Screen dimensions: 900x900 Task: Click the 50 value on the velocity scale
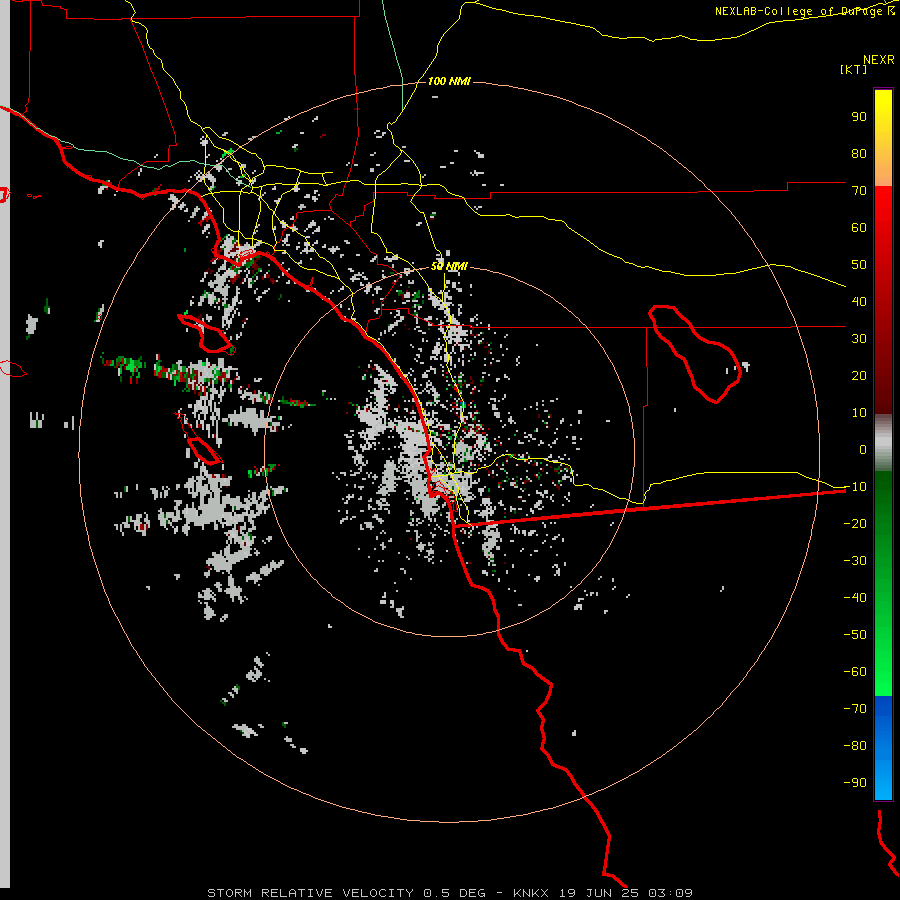point(859,265)
